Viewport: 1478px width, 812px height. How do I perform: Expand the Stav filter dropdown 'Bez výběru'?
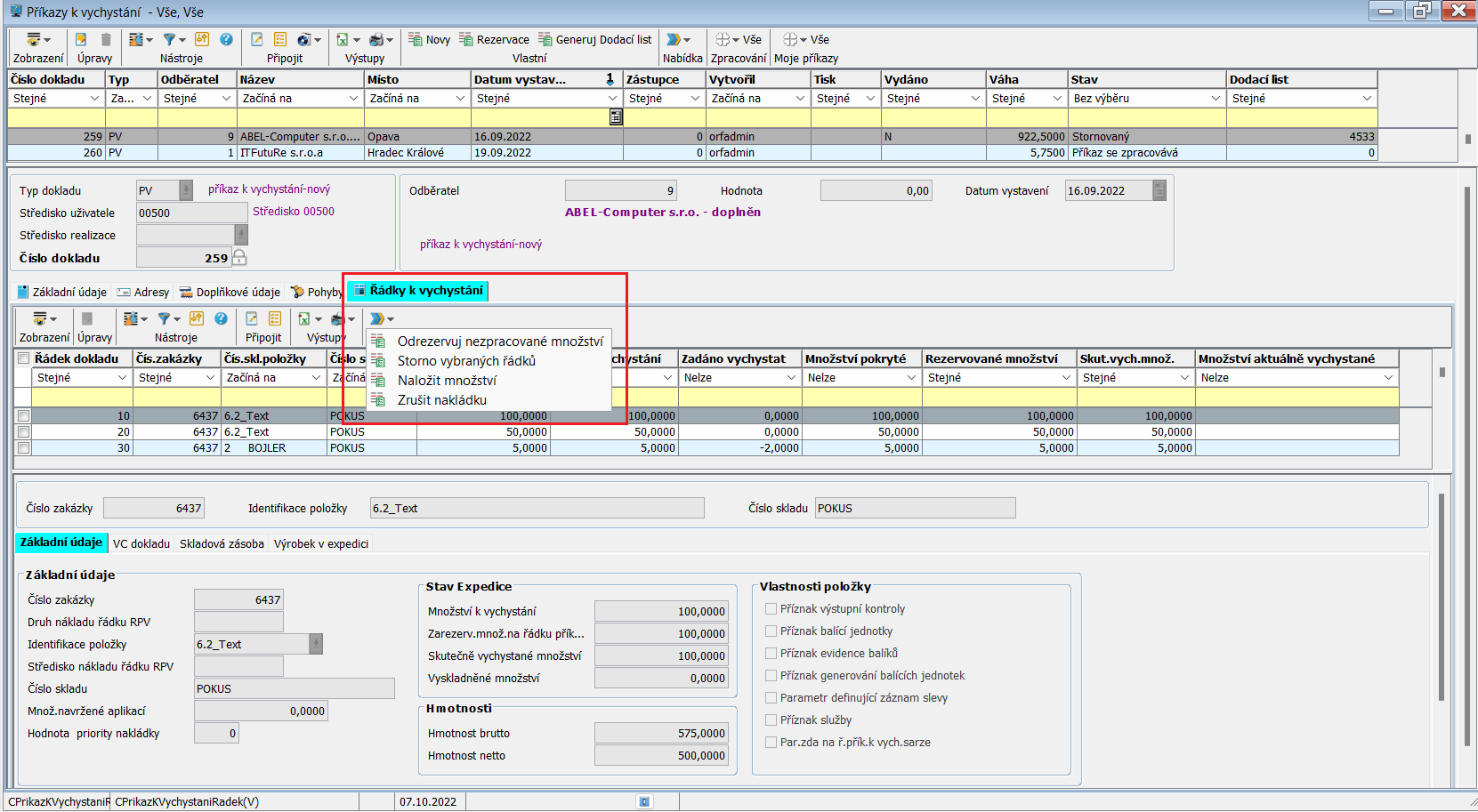click(x=1215, y=99)
